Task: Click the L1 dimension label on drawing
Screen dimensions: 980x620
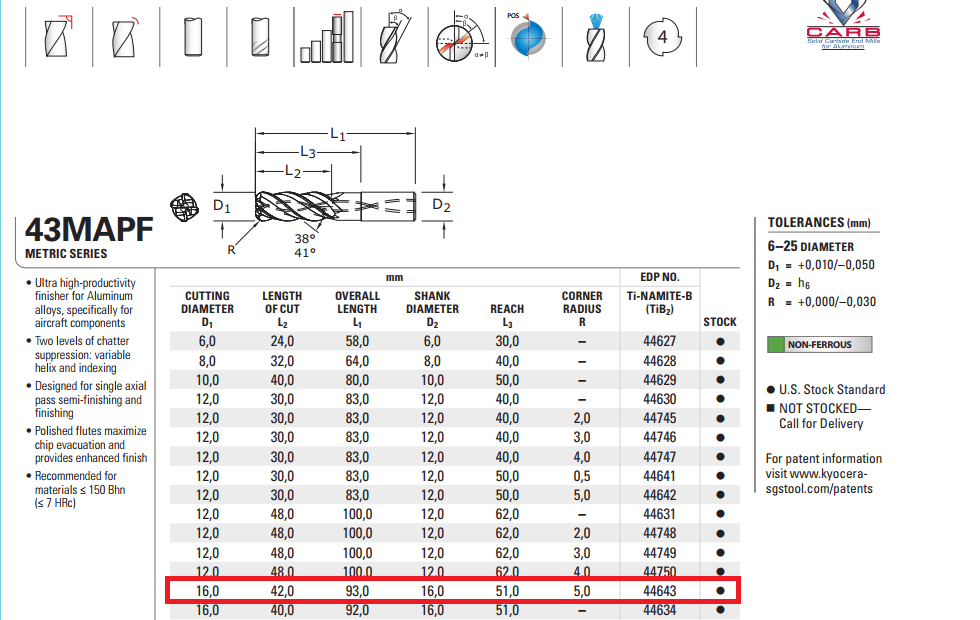Action: pyautogui.click(x=338, y=133)
